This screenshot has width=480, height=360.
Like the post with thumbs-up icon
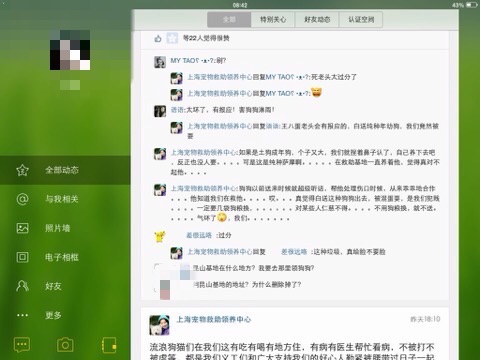point(158,38)
